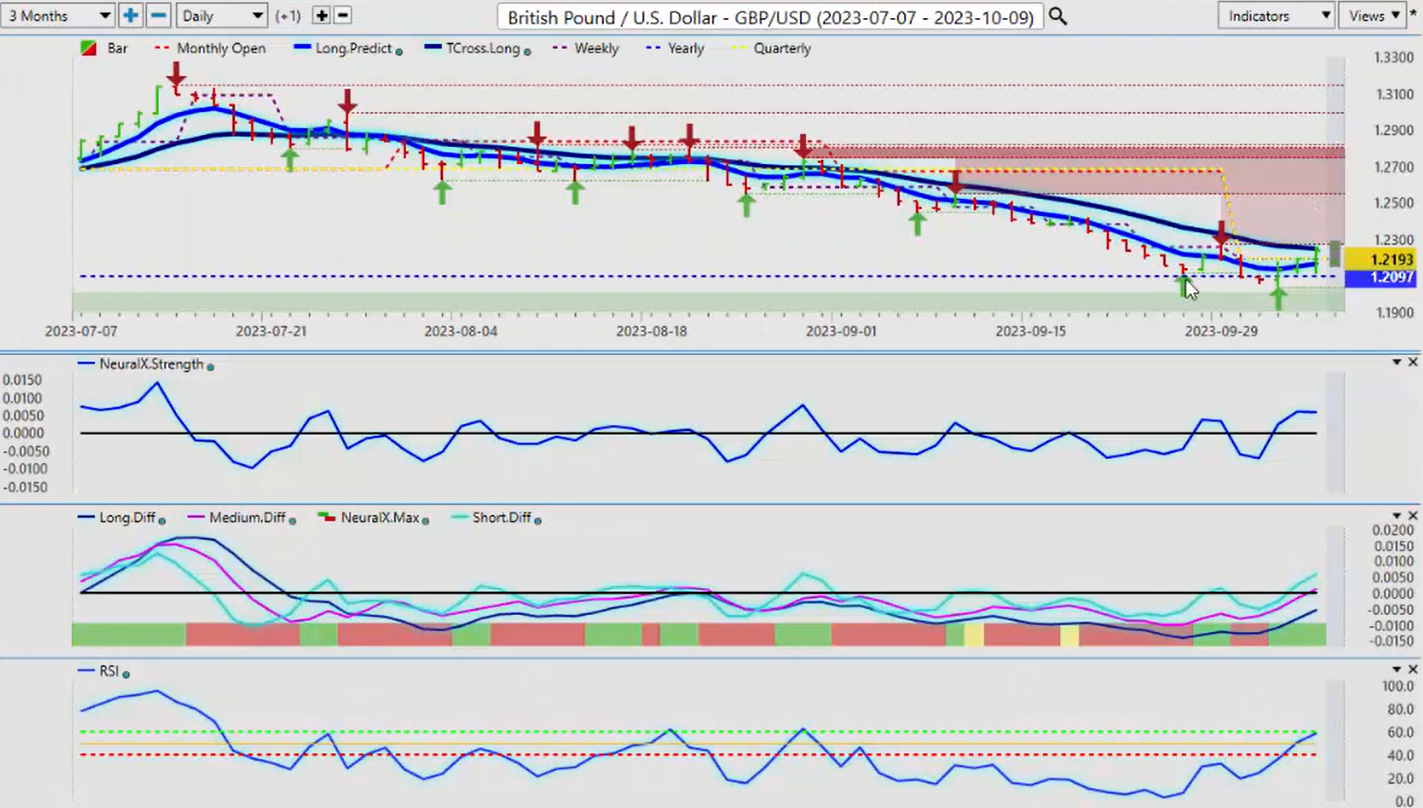The height and width of the screenshot is (808, 1423).
Task: Click the settings dot beside RSI
Action: [x=127, y=673]
